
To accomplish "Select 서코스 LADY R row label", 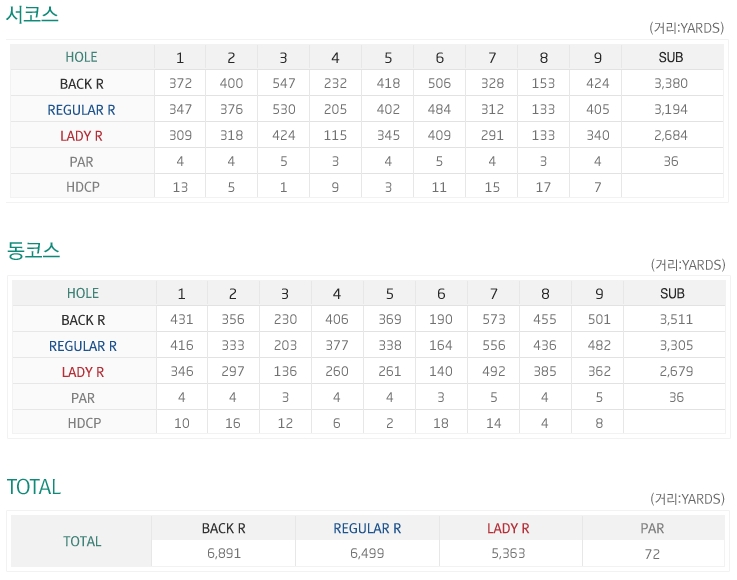I will tap(81, 136).
